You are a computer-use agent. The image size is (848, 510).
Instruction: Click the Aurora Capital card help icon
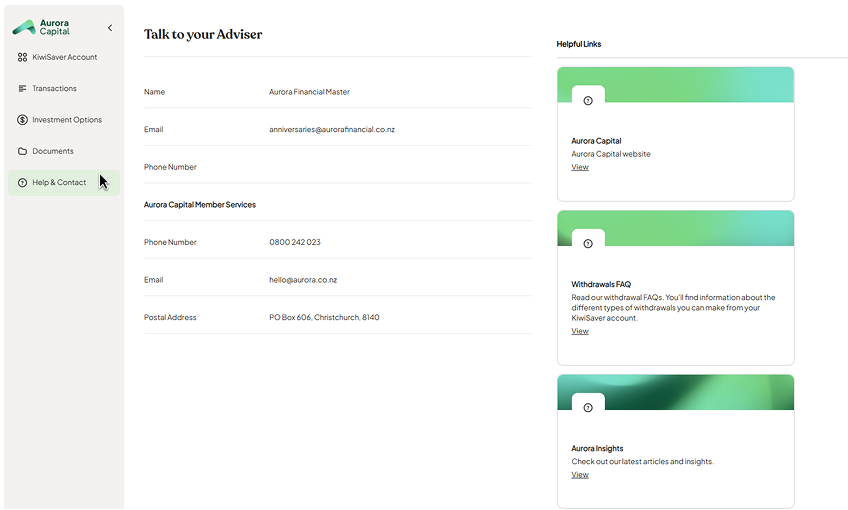pyautogui.click(x=588, y=101)
